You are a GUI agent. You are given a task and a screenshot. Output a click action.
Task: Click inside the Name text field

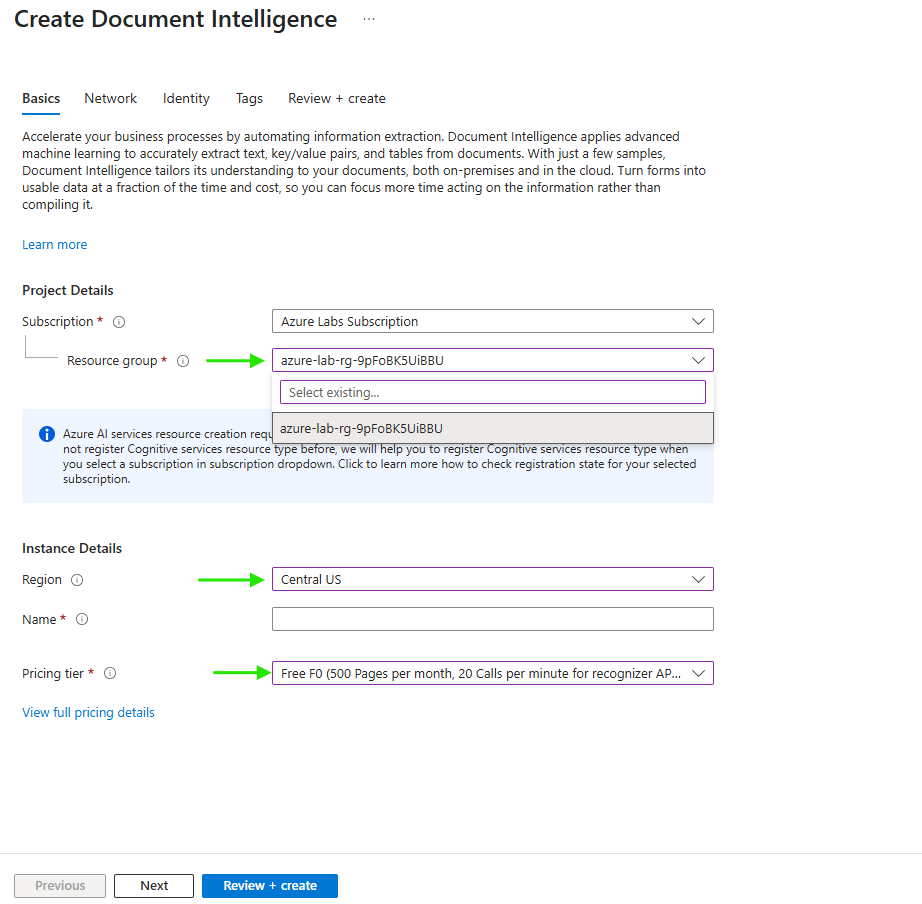click(492, 619)
